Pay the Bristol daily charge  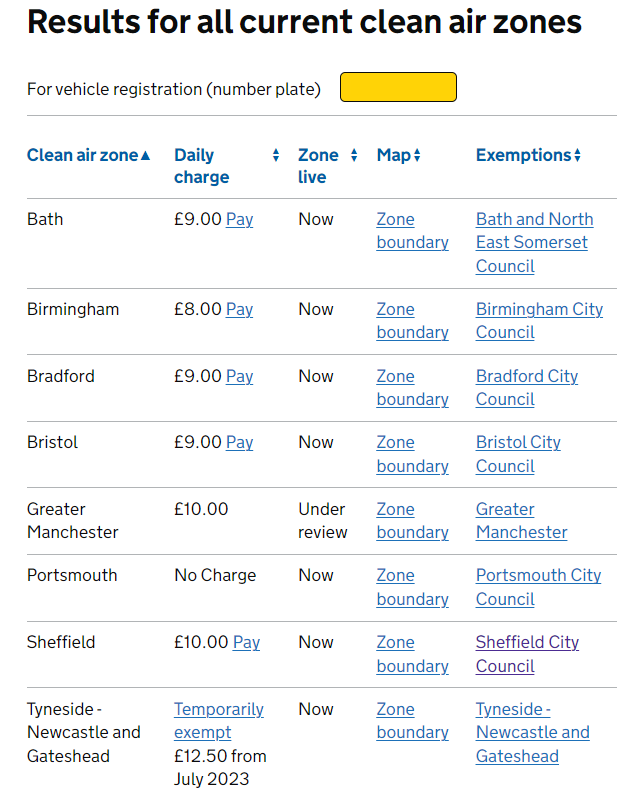[x=239, y=442]
